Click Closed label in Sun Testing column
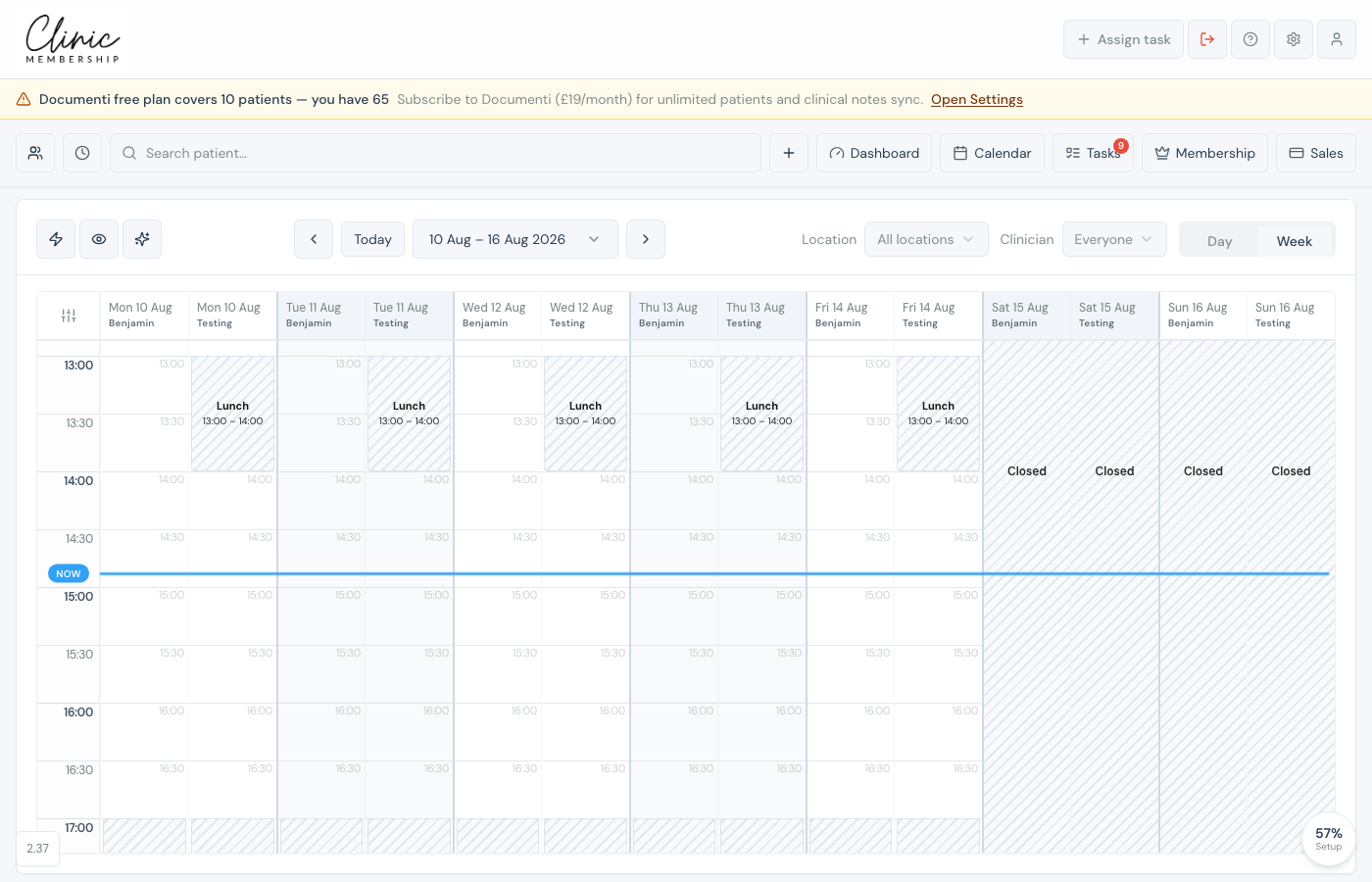1372x882 pixels. [1291, 471]
